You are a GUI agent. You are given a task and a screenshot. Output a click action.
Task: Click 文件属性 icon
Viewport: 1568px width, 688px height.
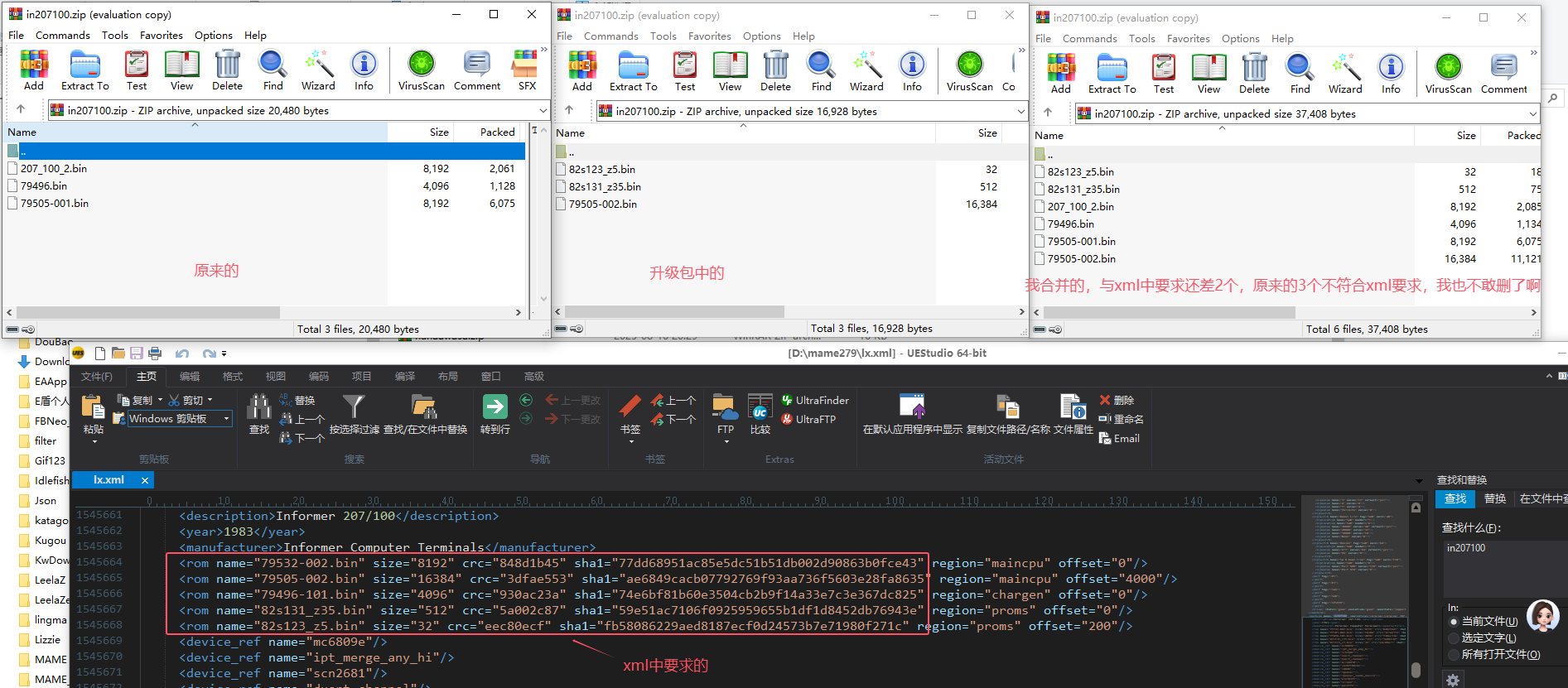tap(1073, 407)
